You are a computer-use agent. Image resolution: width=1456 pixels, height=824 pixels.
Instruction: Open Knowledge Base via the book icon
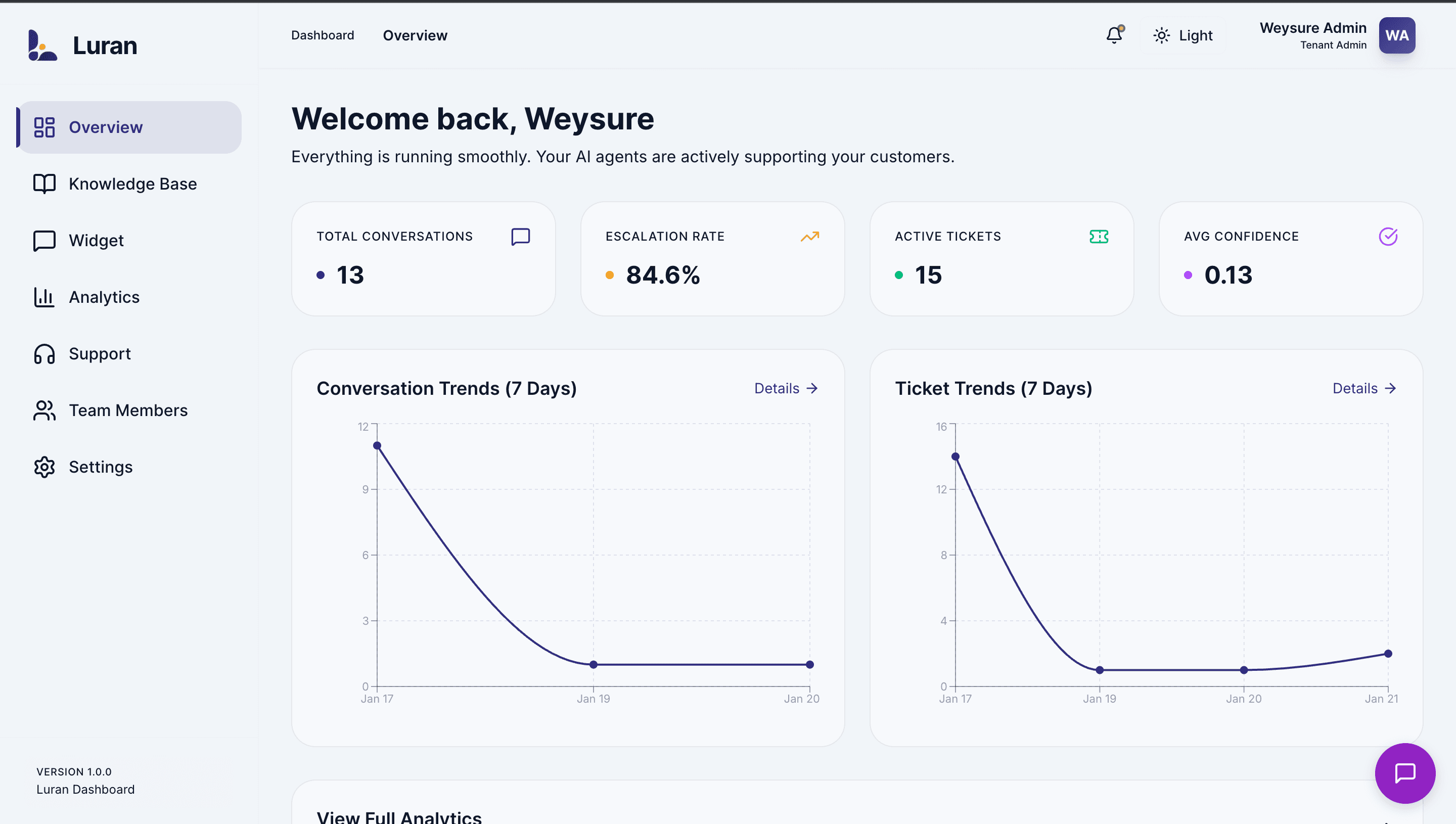pos(43,184)
